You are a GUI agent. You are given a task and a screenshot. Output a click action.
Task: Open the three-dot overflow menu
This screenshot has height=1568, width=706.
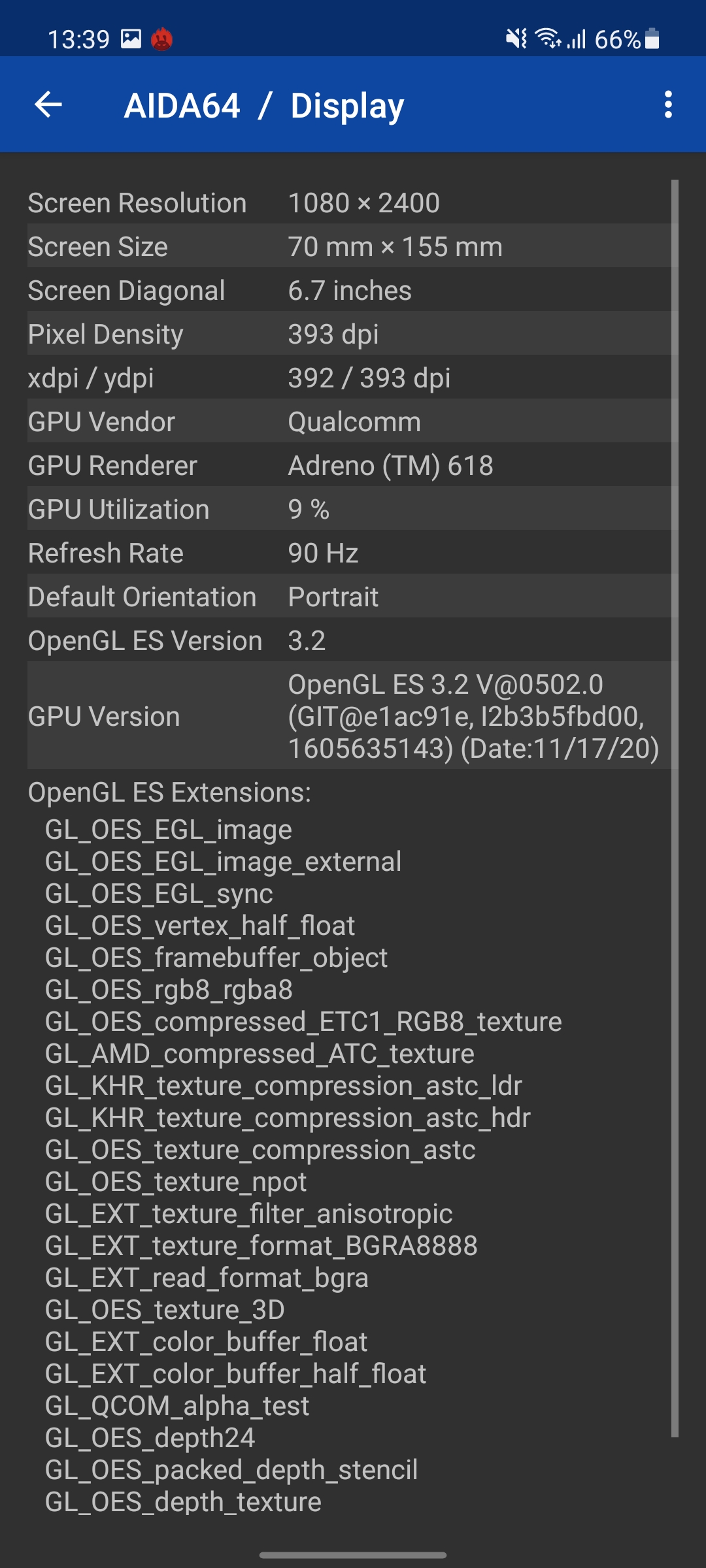click(x=667, y=105)
